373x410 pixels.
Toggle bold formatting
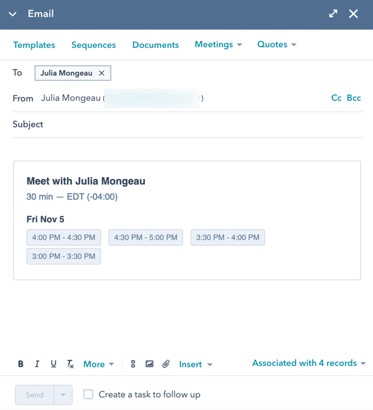point(21,364)
